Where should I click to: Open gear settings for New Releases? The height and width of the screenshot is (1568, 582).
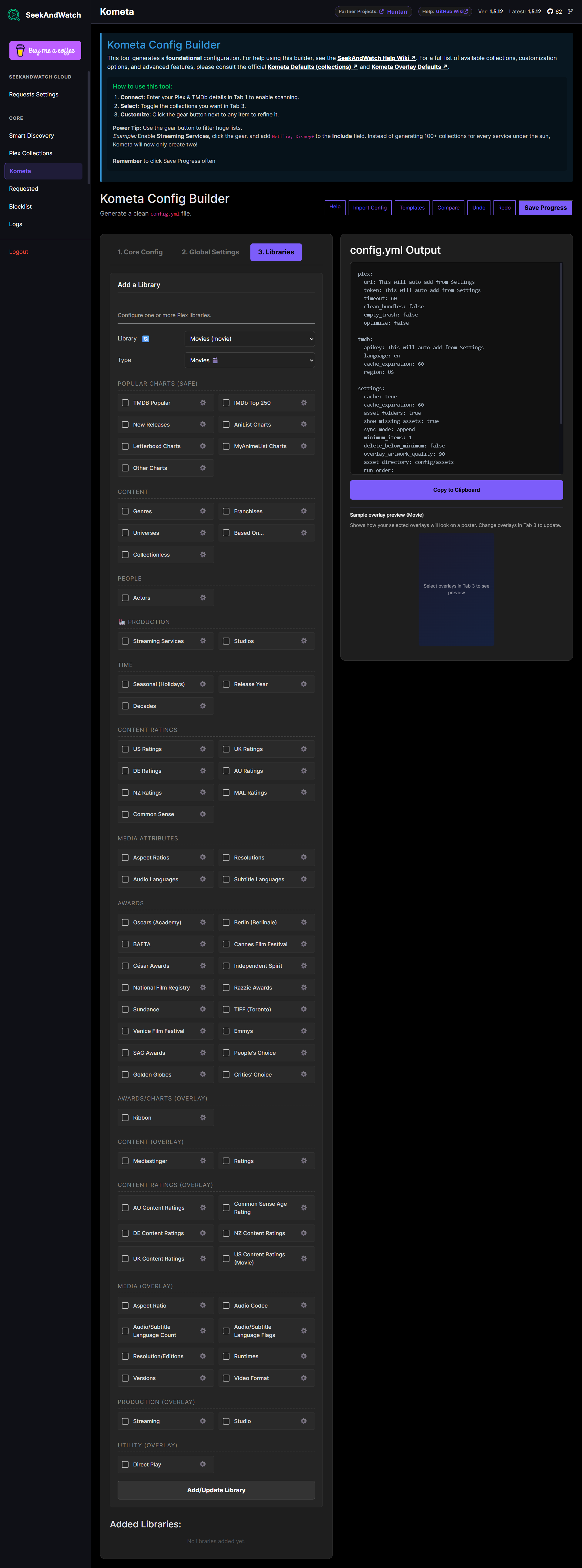click(203, 424)
